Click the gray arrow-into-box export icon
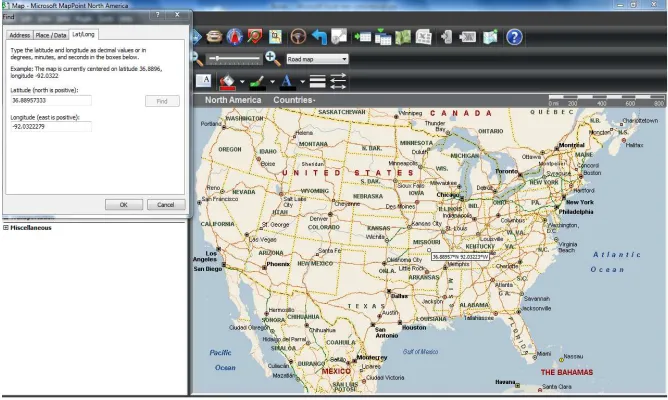 tap(467, 37)
